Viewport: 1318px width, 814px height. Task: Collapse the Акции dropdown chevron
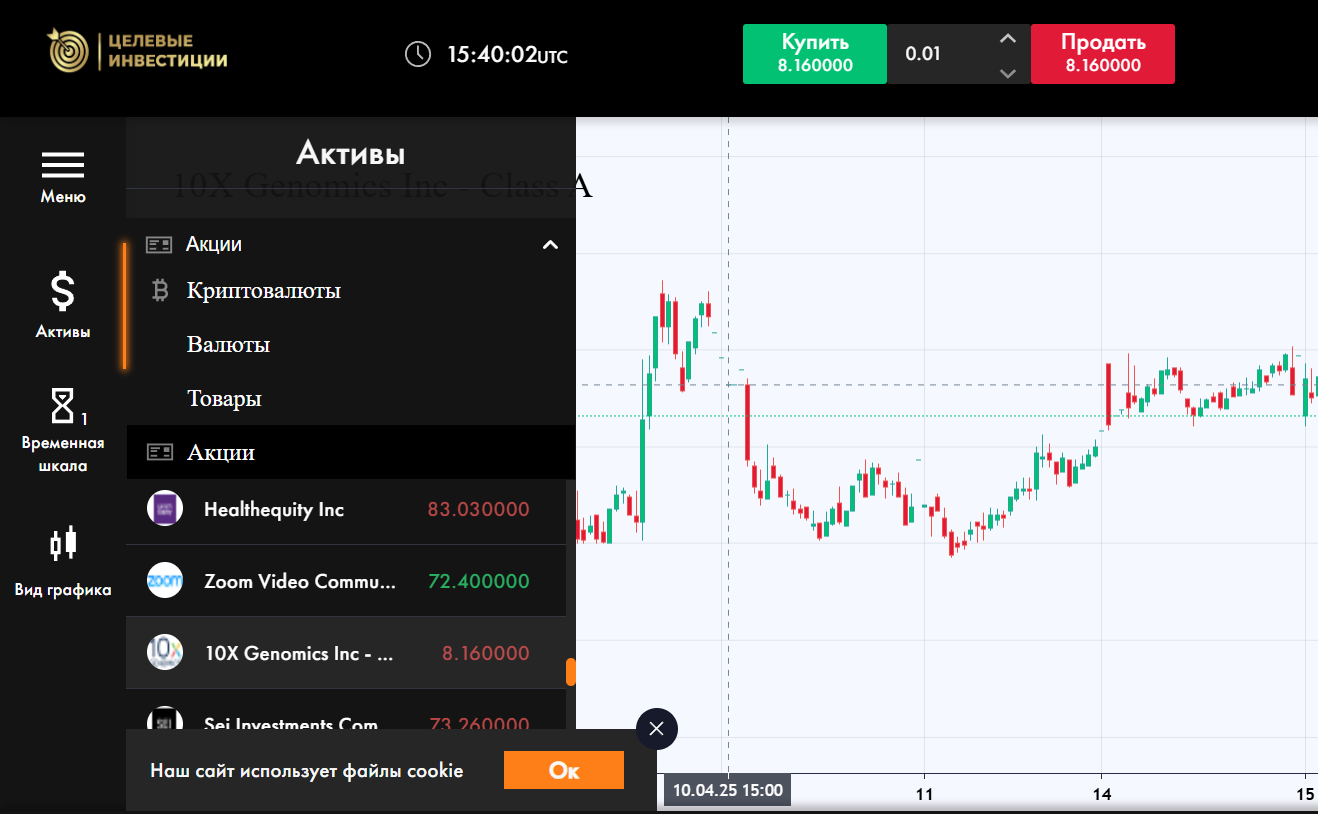pyautogui.click(x=550, y=244)
